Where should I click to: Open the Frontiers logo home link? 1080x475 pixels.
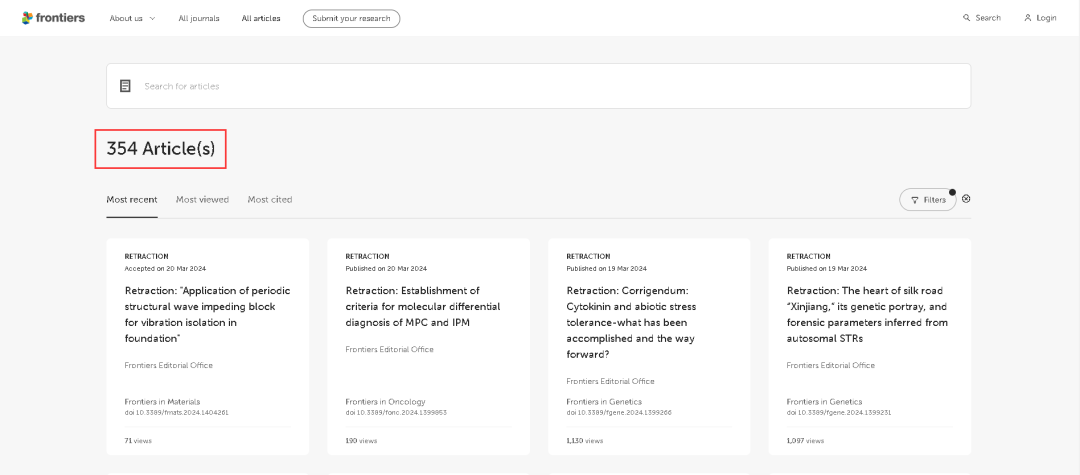53,18
